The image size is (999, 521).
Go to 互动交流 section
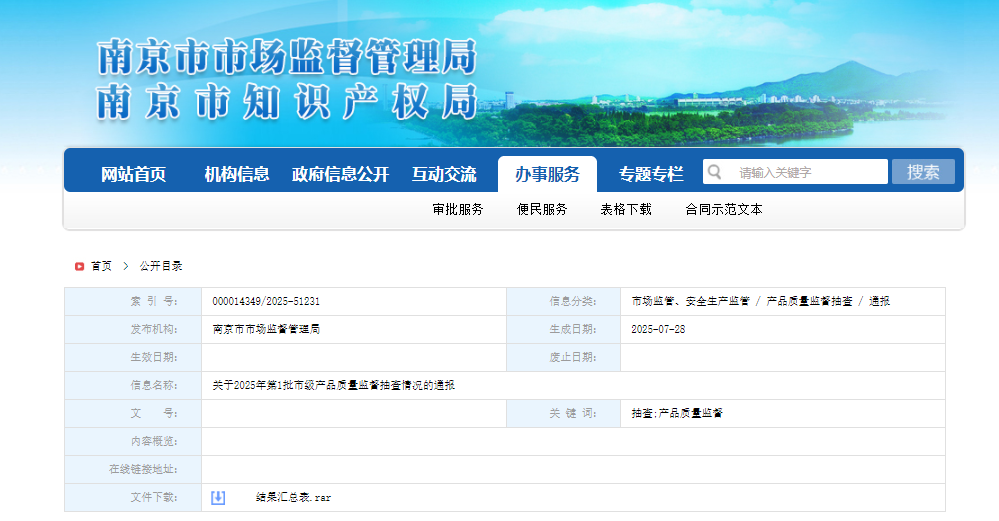444,174
